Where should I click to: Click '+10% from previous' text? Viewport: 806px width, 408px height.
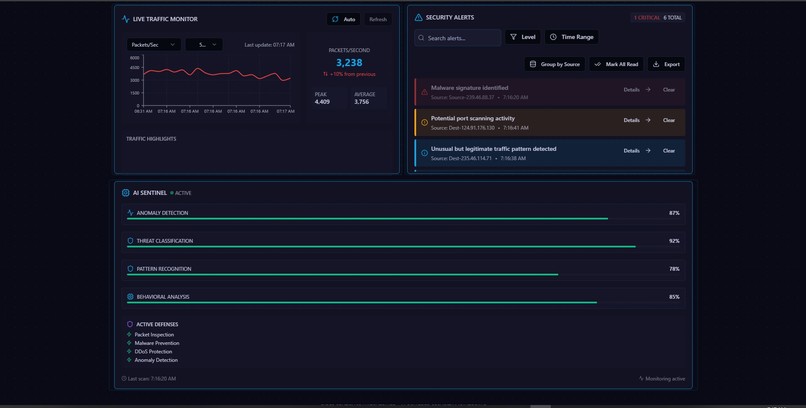coord(353,74)
